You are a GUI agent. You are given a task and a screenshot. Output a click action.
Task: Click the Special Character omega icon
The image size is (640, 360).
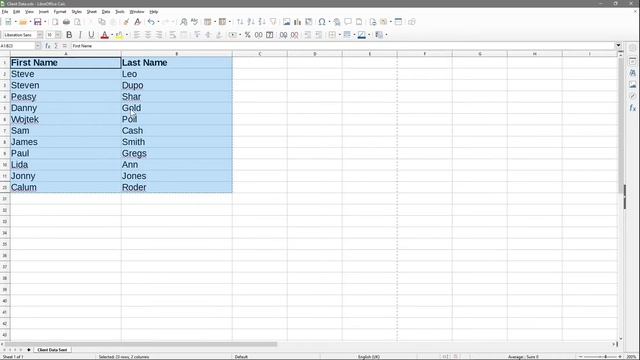click(x=322, y=22)
